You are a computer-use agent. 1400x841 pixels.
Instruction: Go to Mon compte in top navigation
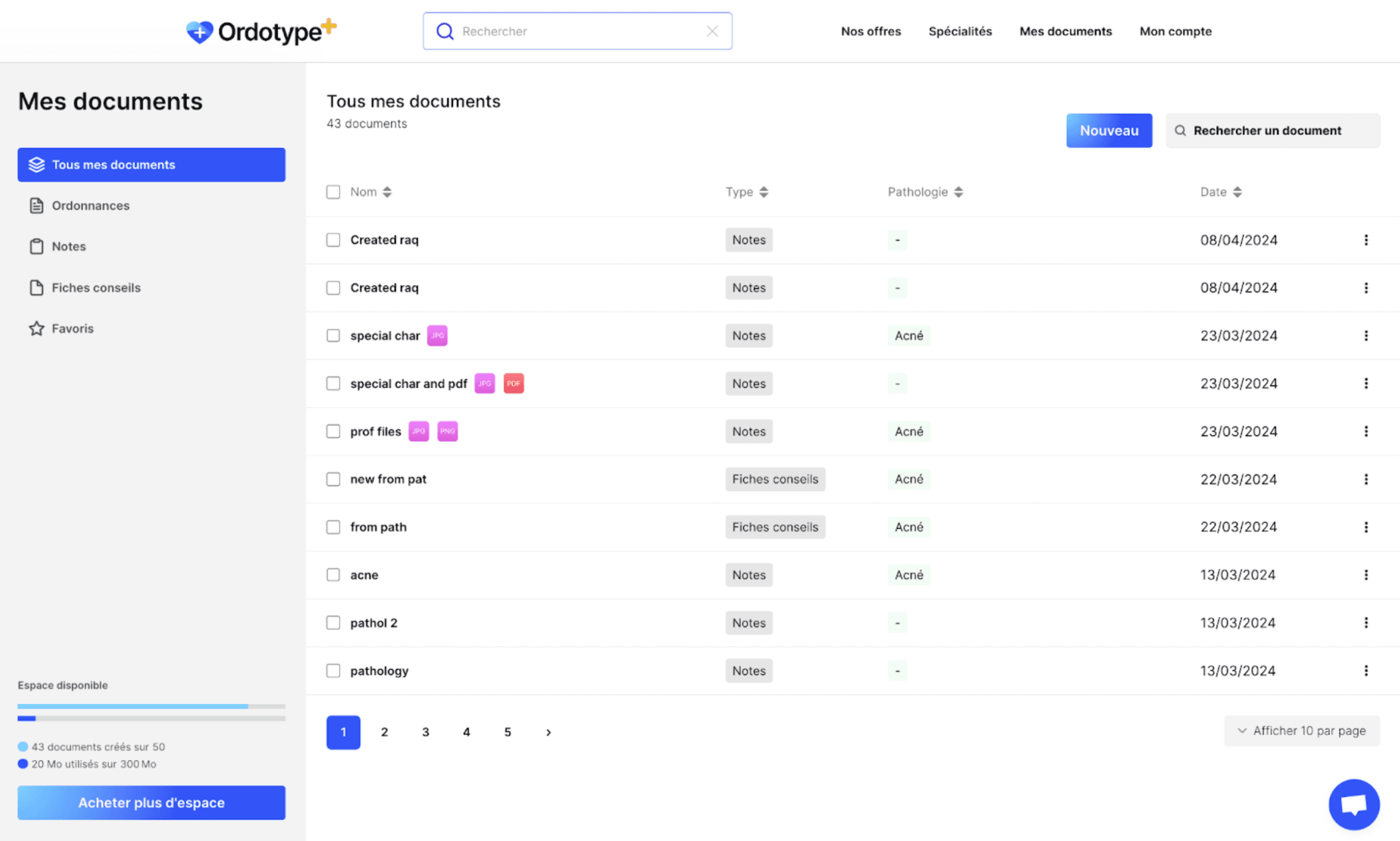1175,31
